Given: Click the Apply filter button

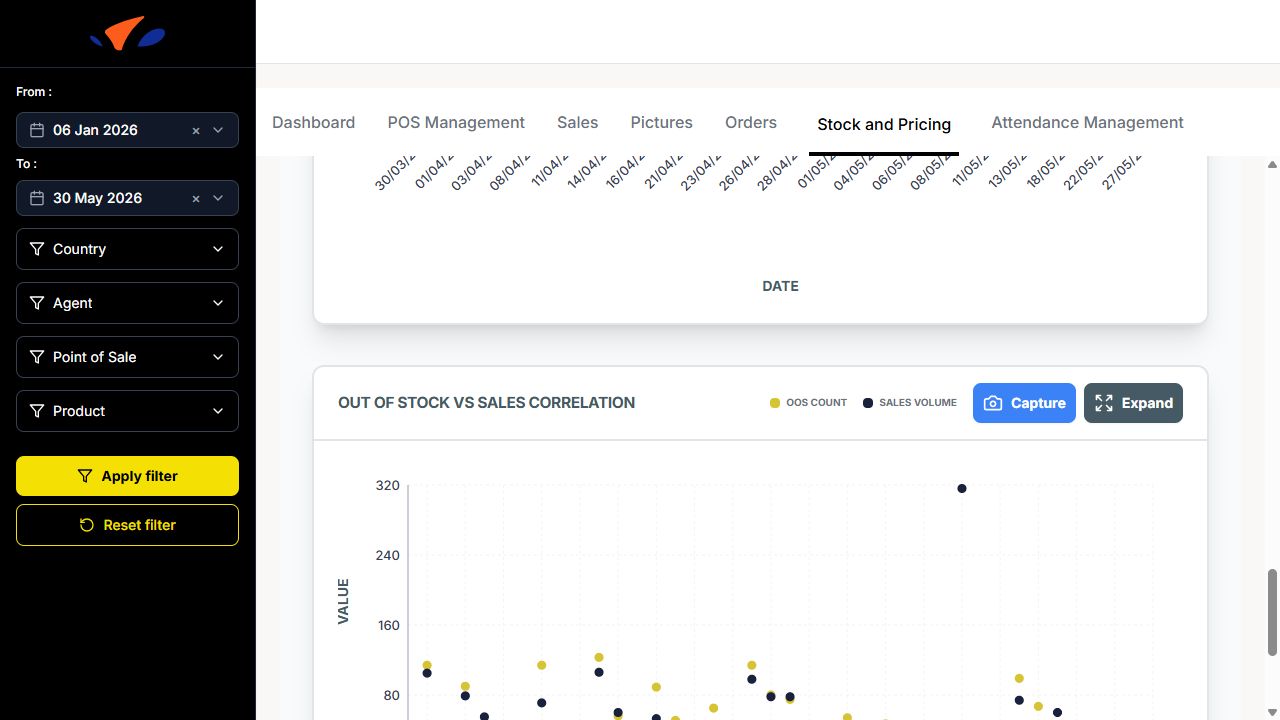Looking at the screenshot, I should point(127,476).
